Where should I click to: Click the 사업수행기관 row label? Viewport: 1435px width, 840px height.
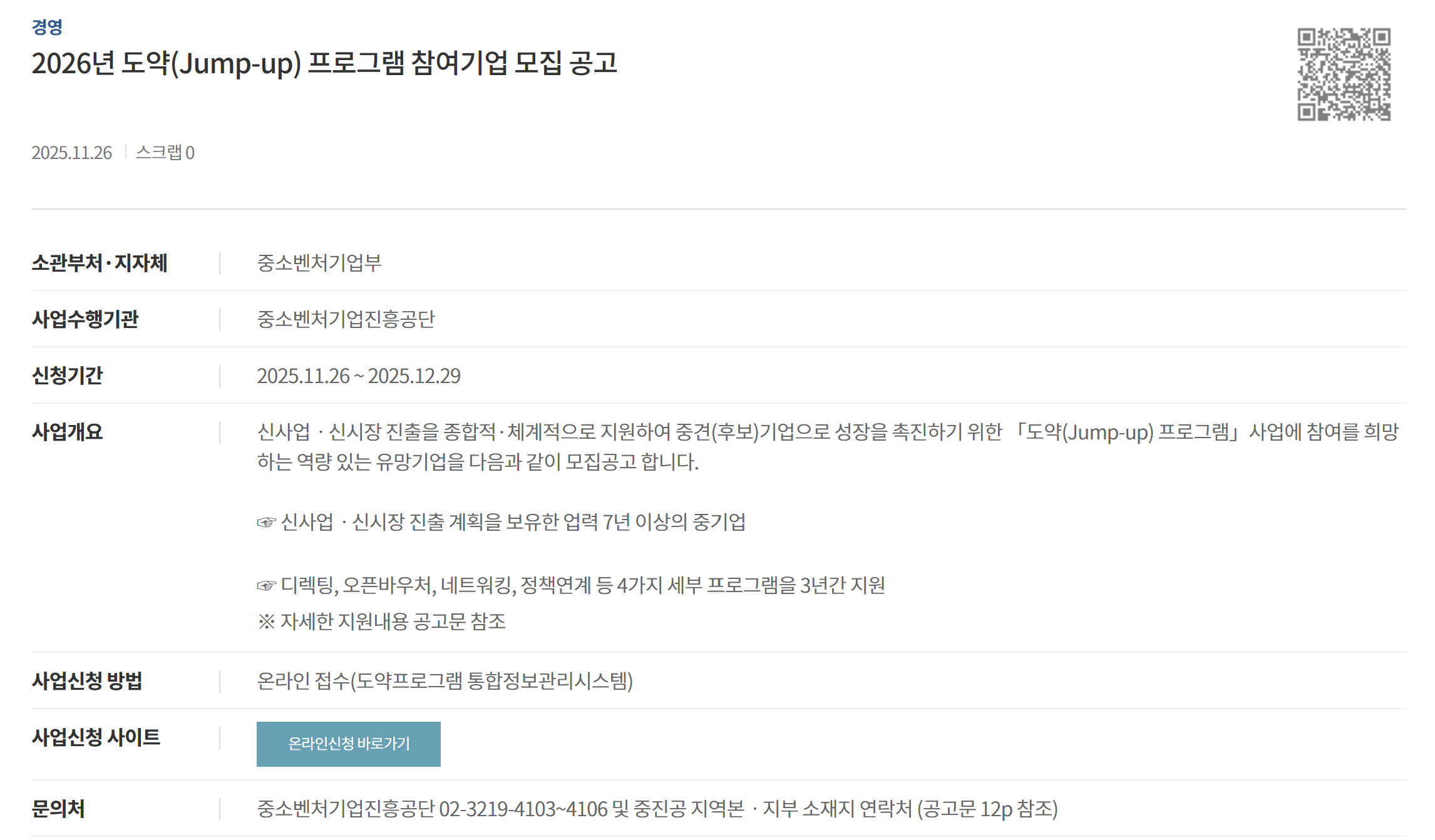(85, 319)
